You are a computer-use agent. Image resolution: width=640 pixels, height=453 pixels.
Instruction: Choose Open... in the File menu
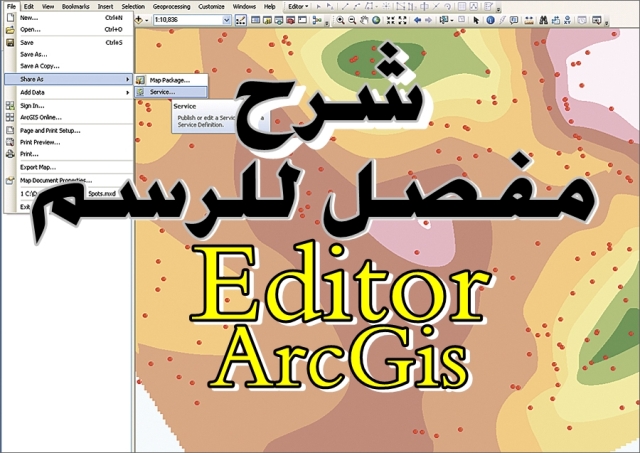pyautogui.click(x=69, y=29)
